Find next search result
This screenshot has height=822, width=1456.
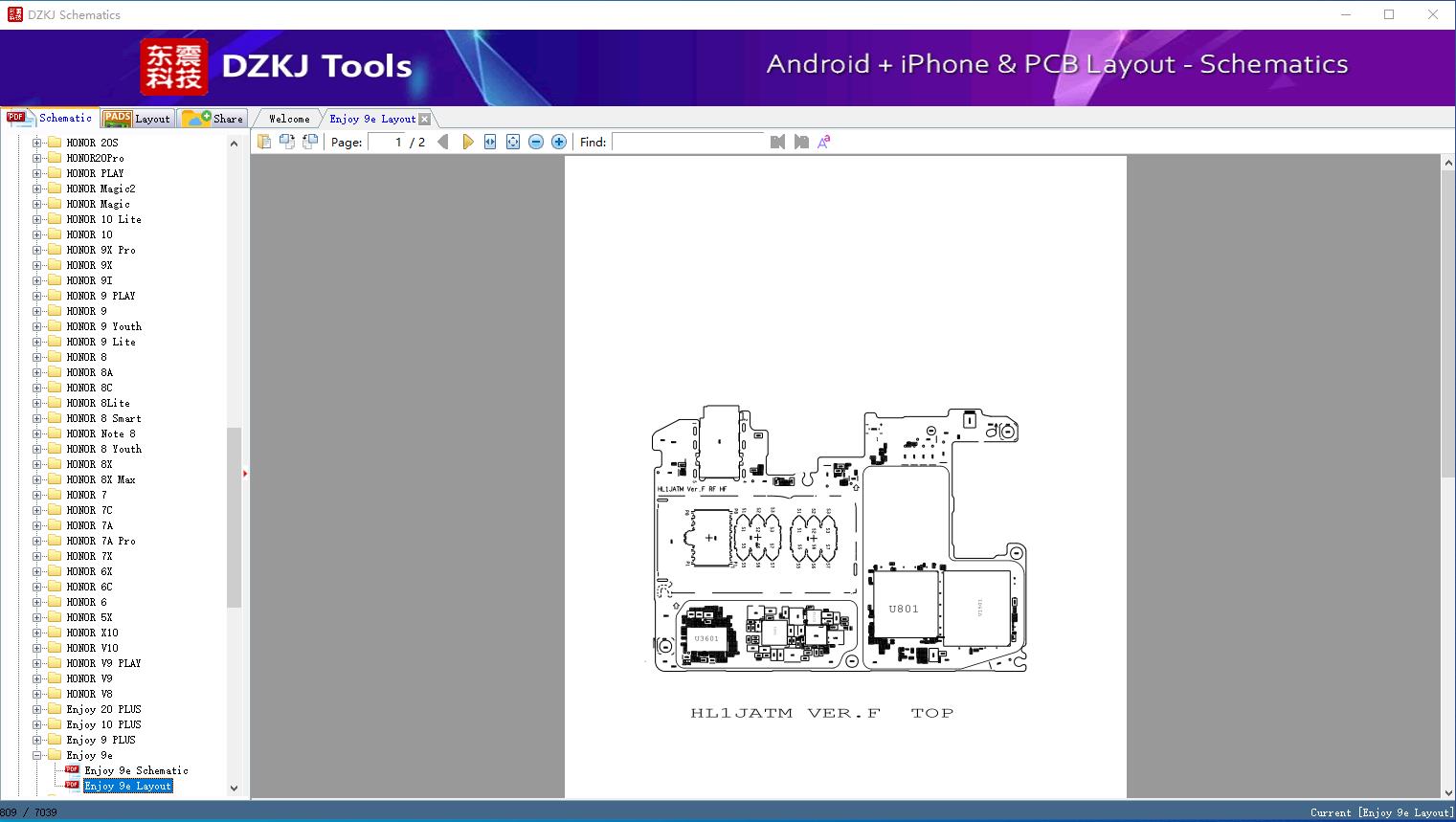(x=801, y=142)
